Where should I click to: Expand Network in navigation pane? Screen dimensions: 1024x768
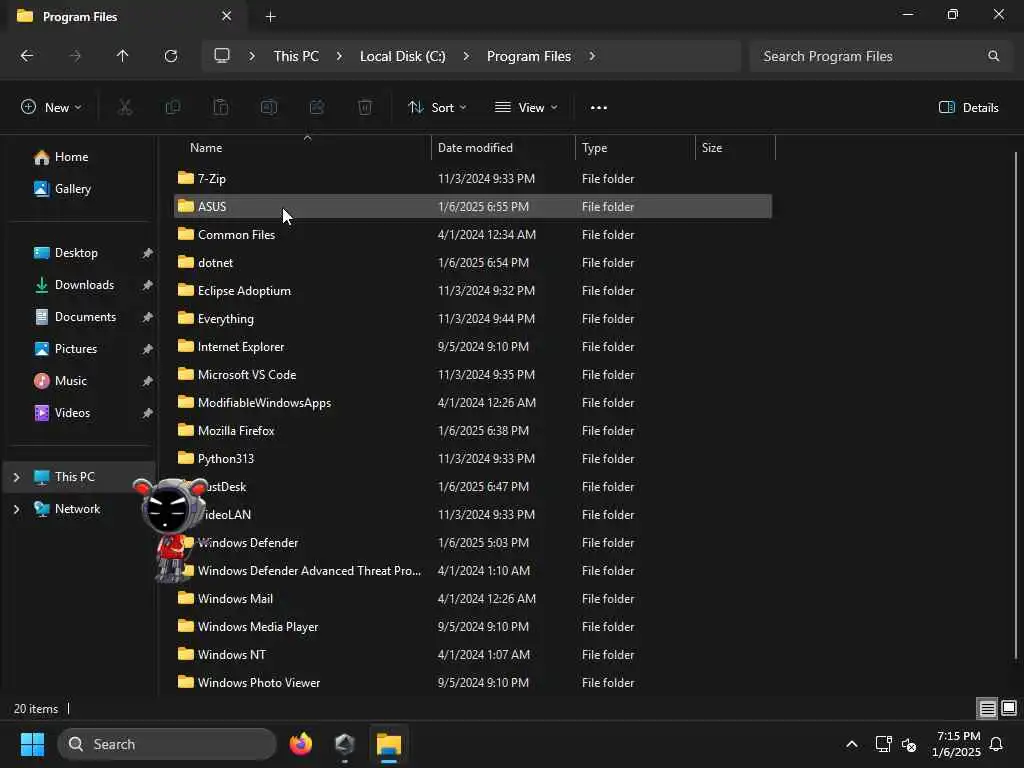pos(16,509)
